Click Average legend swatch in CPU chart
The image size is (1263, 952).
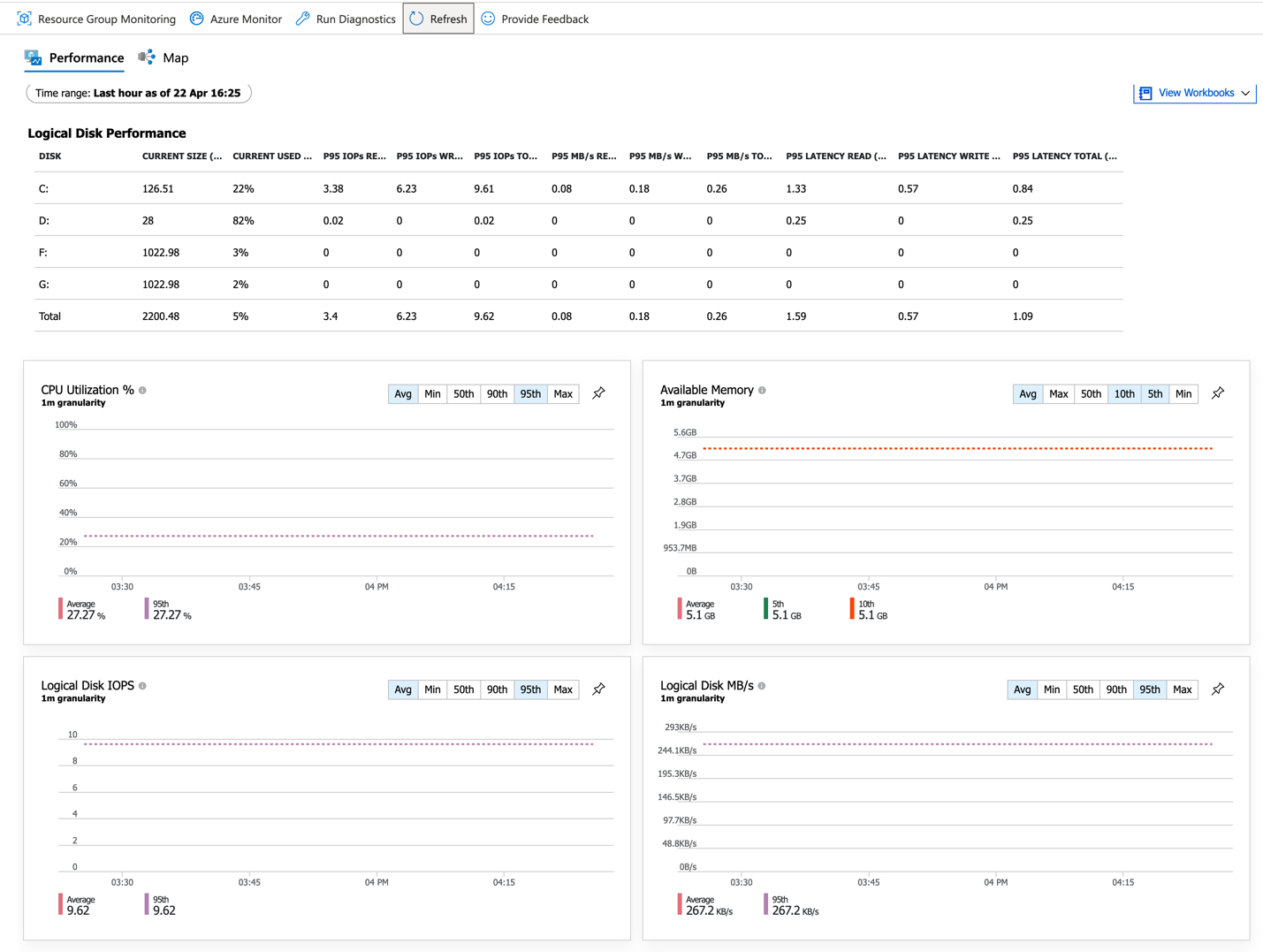pos(61,608)
